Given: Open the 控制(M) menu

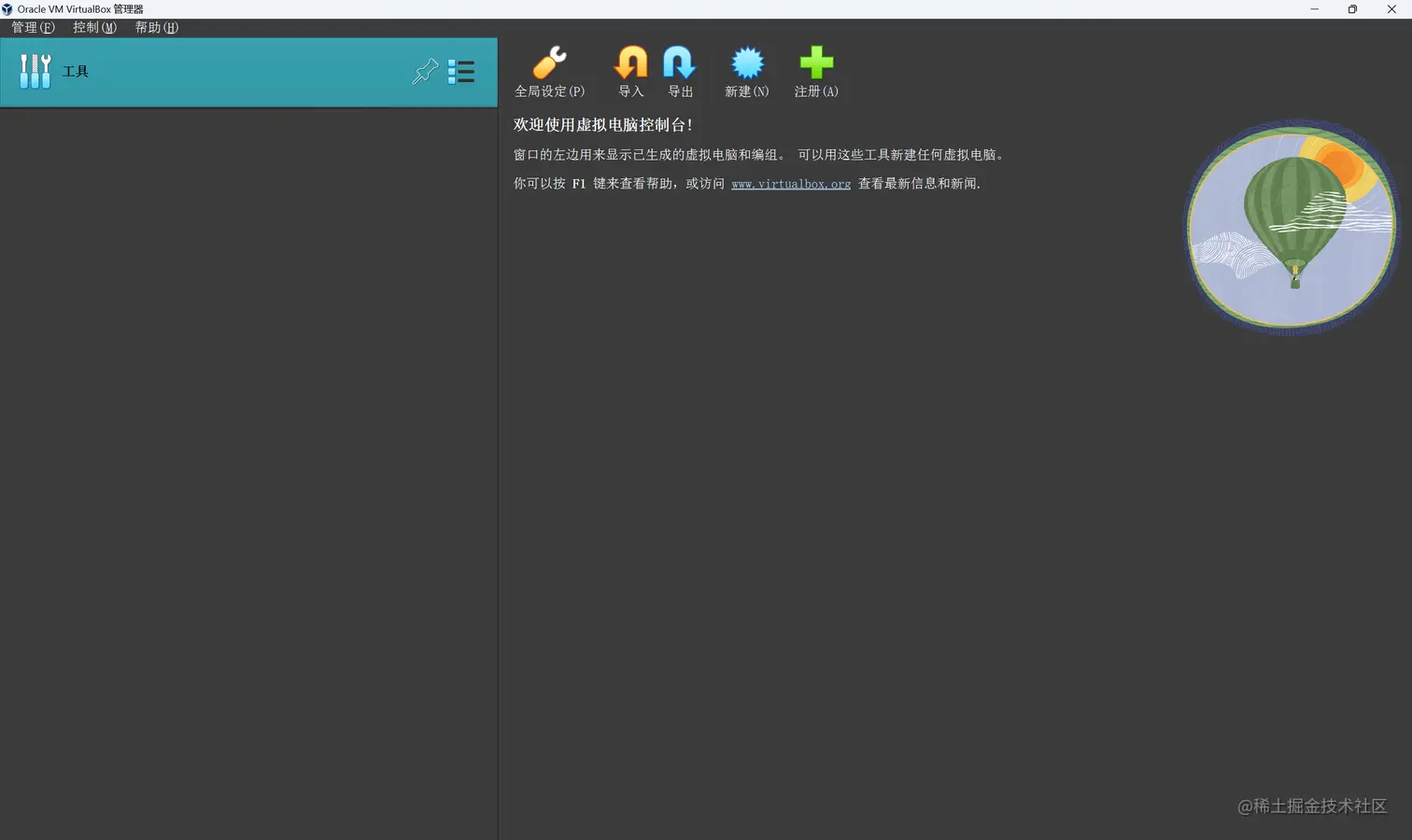Looking at the screenshot, I should tap(95, 27).
